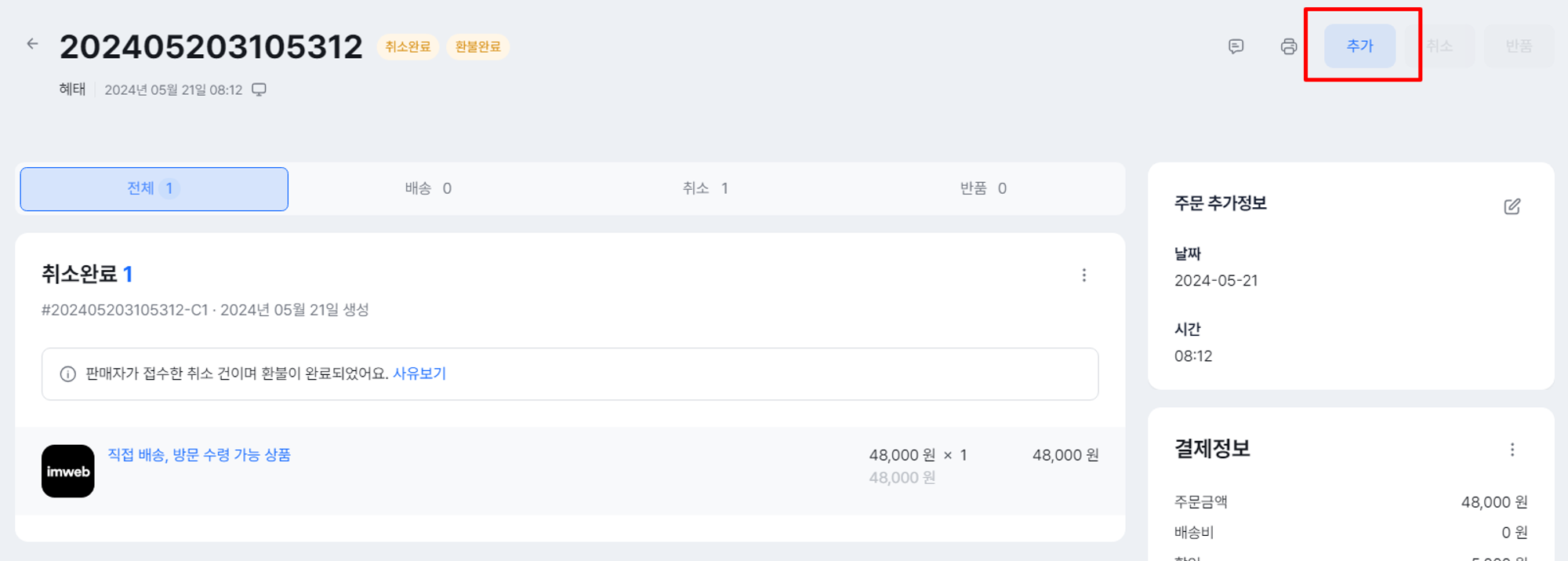
Task: Open the order memo comment icon
Action: pos(1236,46)
